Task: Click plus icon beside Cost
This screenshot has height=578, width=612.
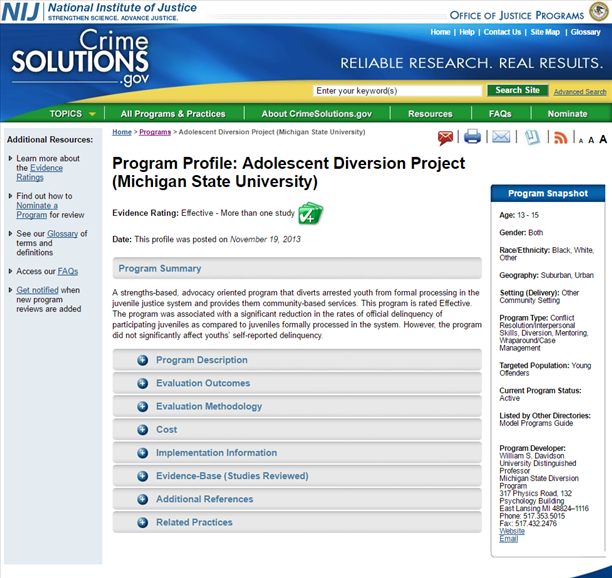Action: [x=142, y=430]
